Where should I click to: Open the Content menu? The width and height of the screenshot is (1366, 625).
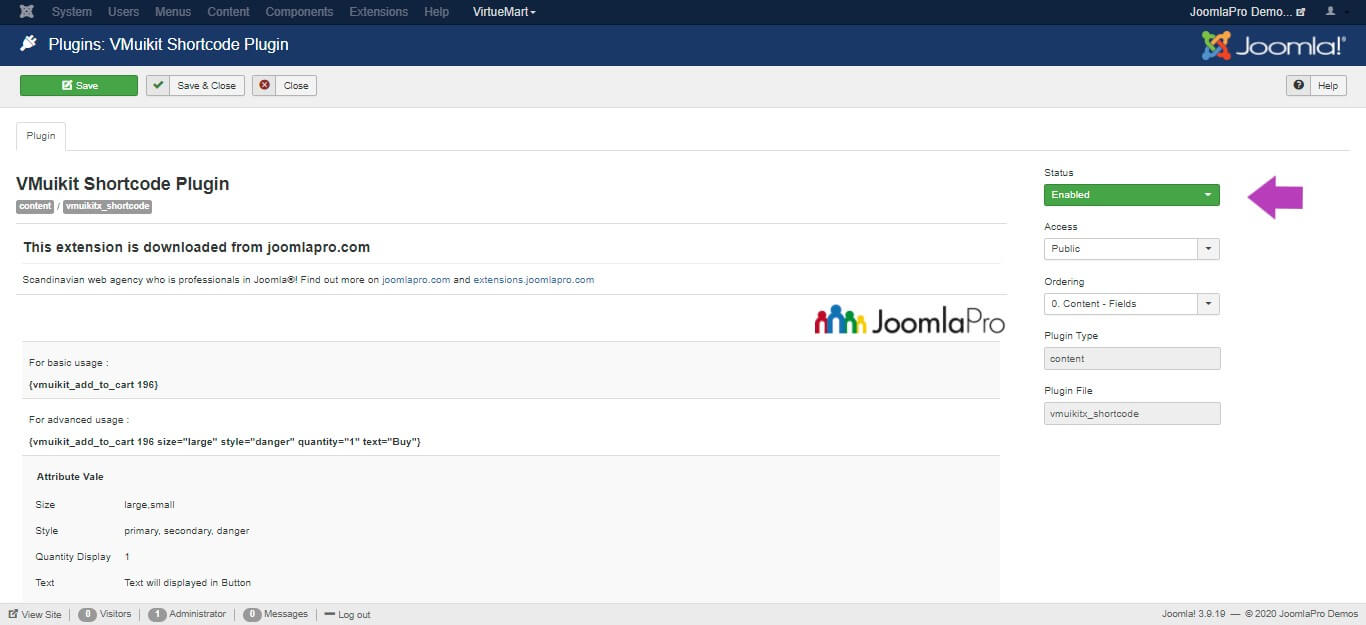tap(228, 12)
